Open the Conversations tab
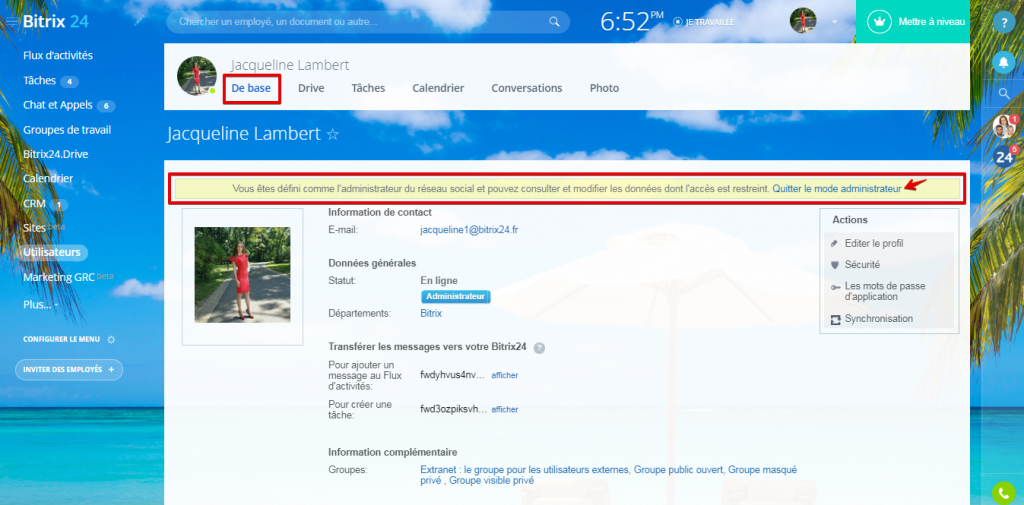Viewport: 1024px width, 505px height. point(526,88)
